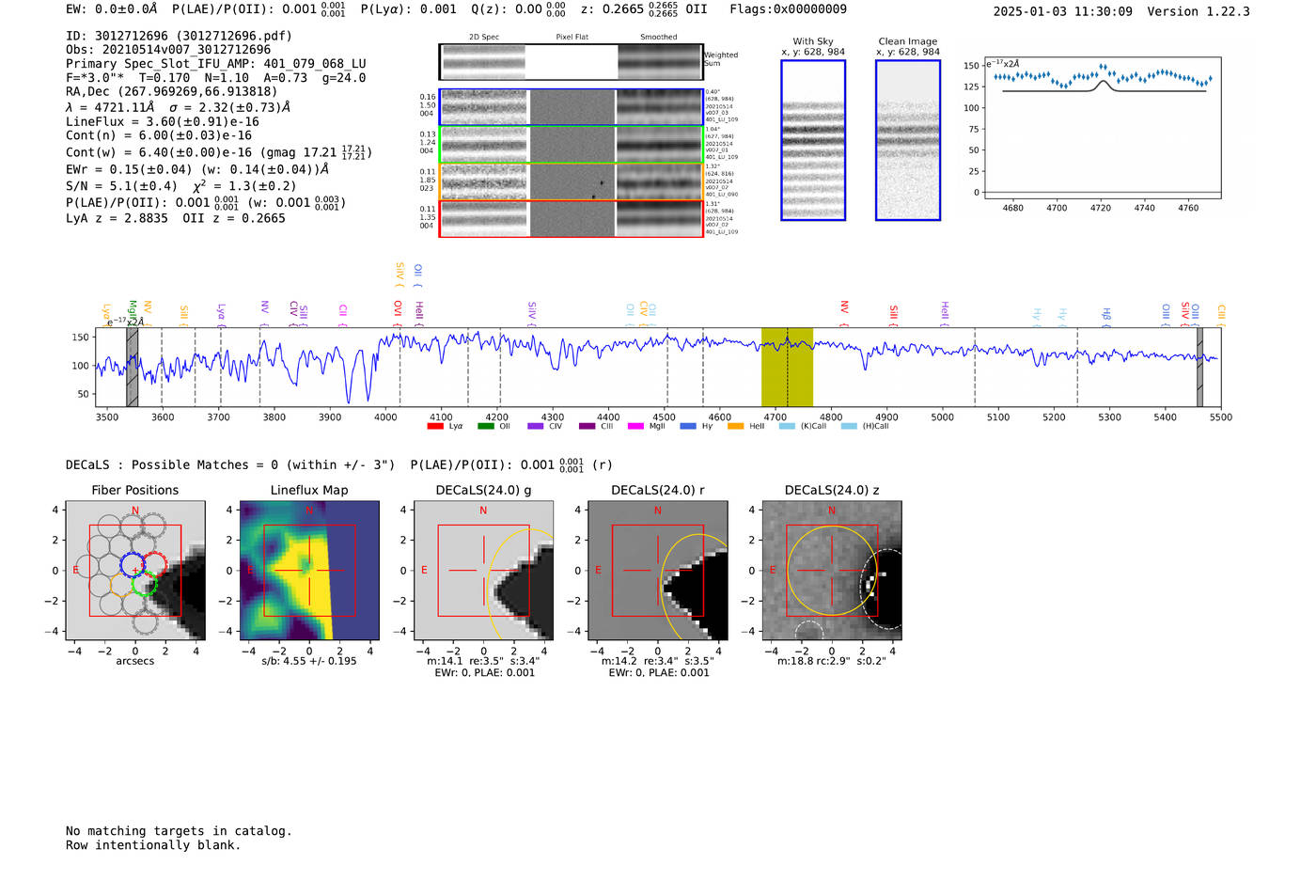Viewport: 1316px width, 896px height.
Task: Select the Primary Spec_Slot_IFU_AMP line
Action: tap(216, 64)
